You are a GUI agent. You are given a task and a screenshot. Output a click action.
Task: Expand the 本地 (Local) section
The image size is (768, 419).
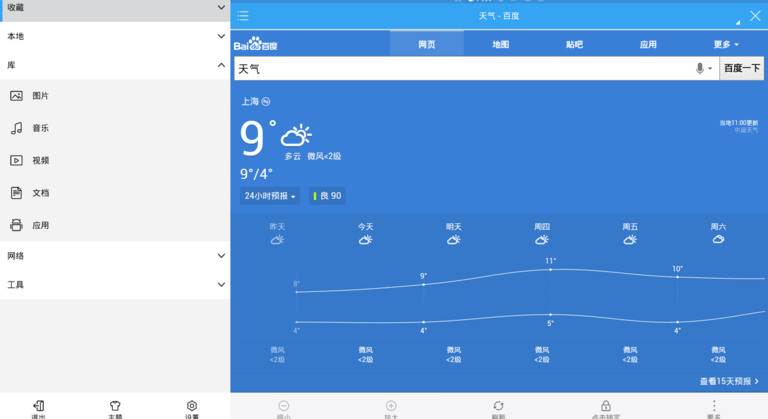coord(115,36)
